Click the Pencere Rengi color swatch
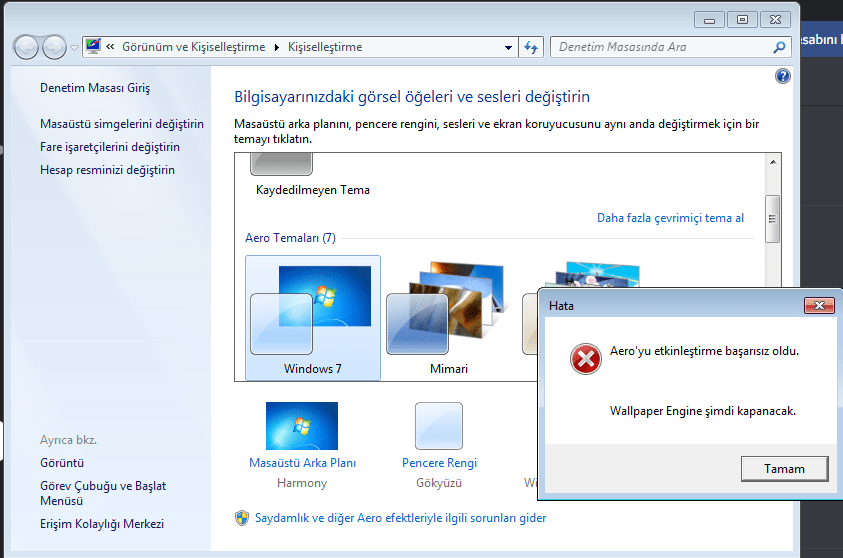 click(x=439, y=426)
